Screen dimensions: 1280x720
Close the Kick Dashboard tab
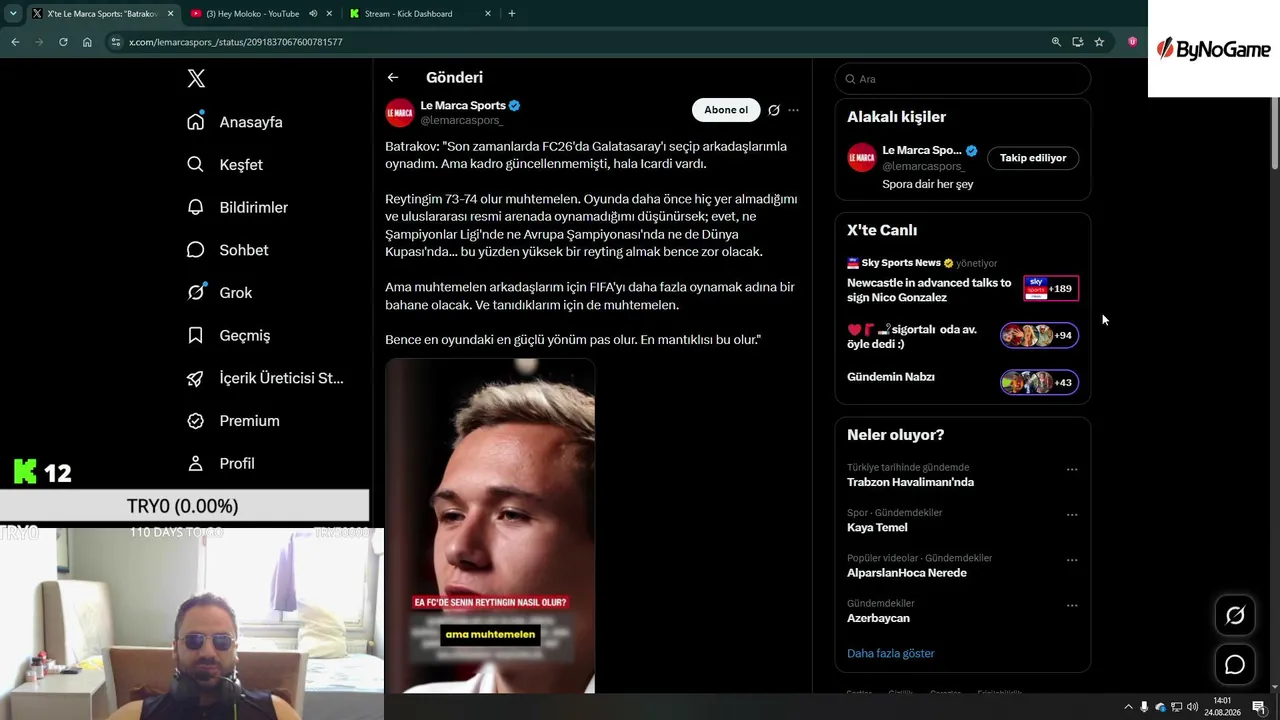(488, 14)
